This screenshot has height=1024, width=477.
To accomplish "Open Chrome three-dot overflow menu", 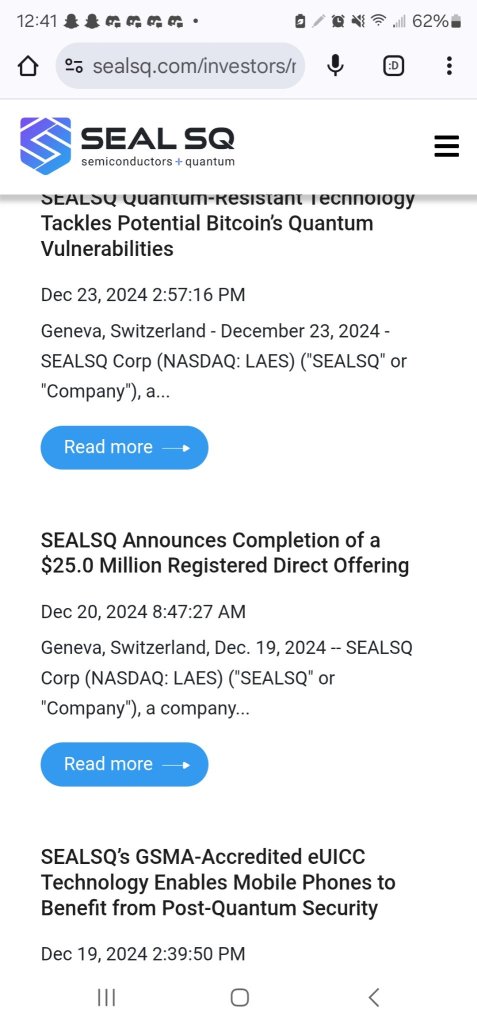I will pyautogui.click(x=449, y=65).
